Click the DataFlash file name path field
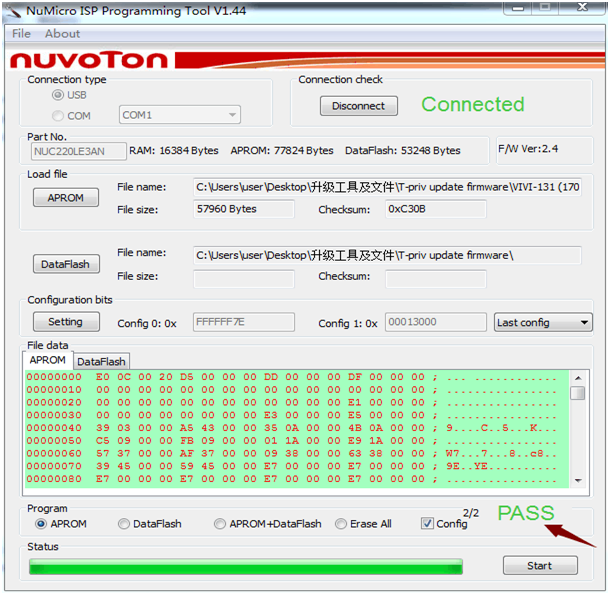Viewport: 610px width, 595px height. pos(387,255)
